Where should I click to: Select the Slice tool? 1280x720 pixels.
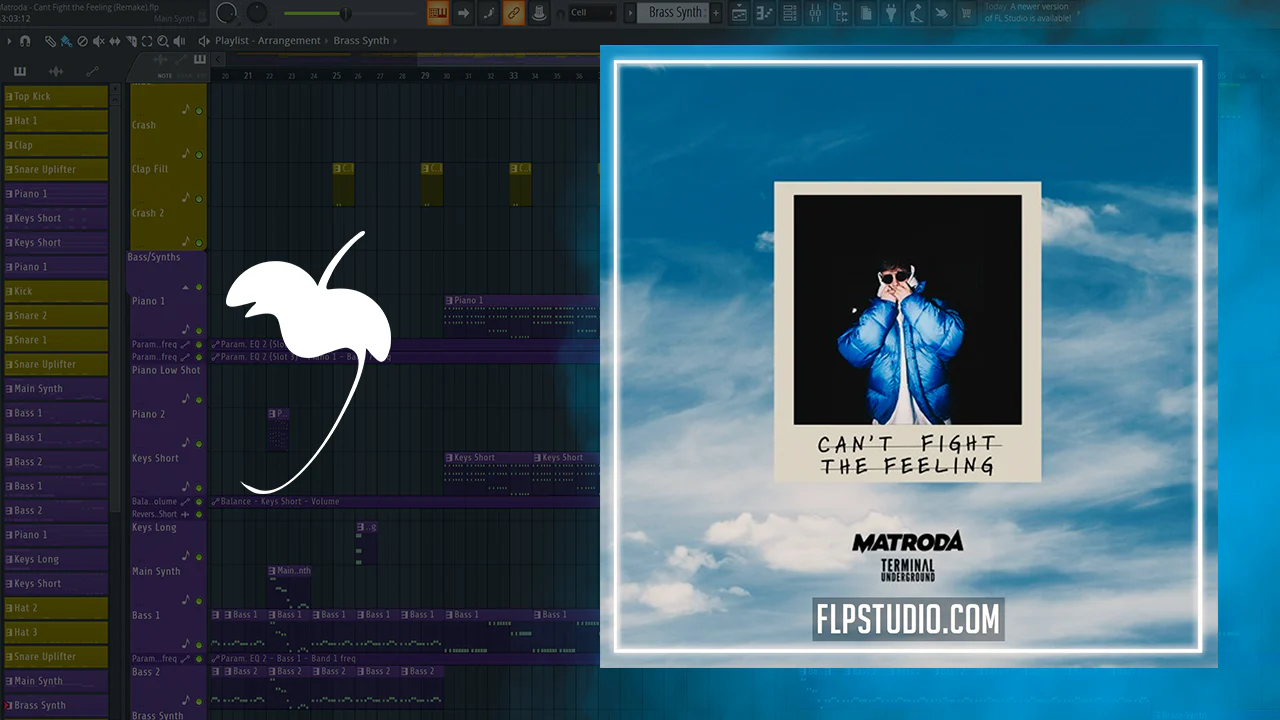130,41
